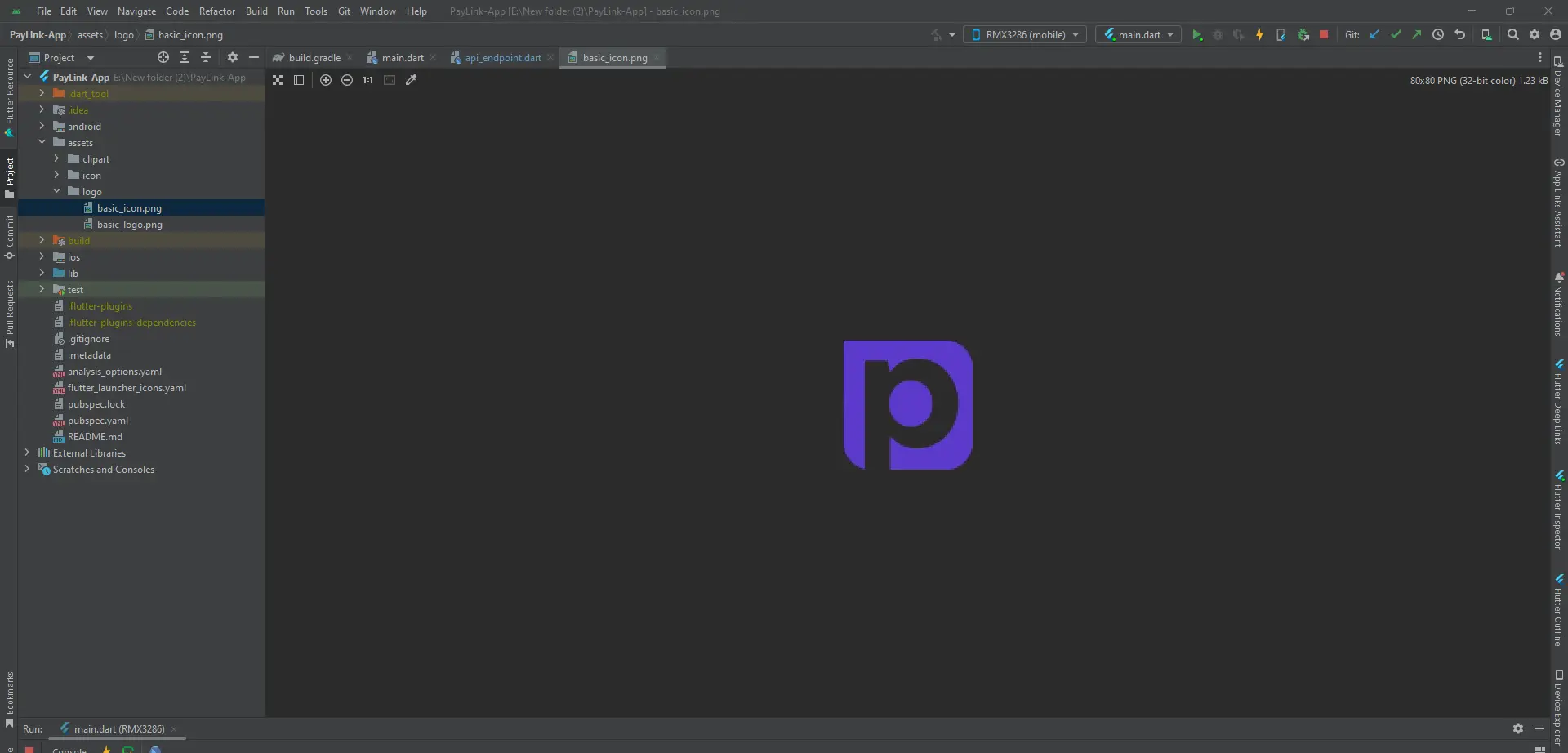Open the Tools menu
The image size is (1568, 753).
(315, 11)
